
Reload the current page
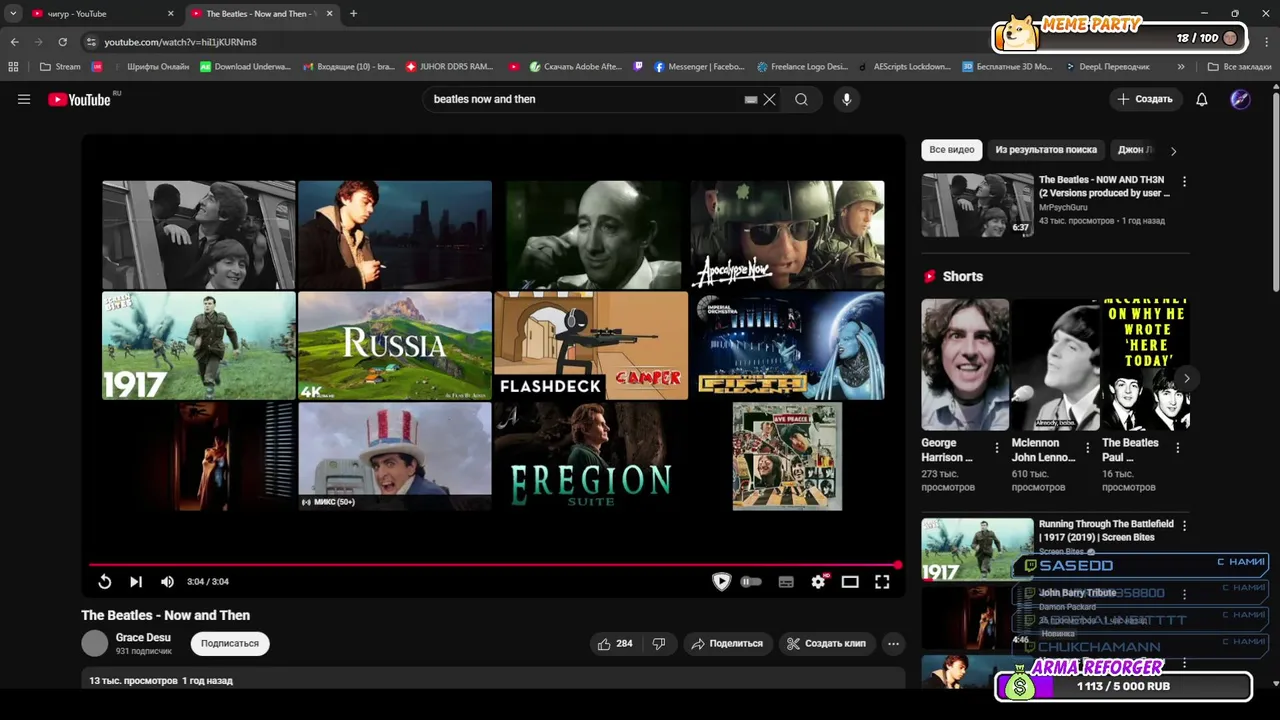[x=62, y=42]
